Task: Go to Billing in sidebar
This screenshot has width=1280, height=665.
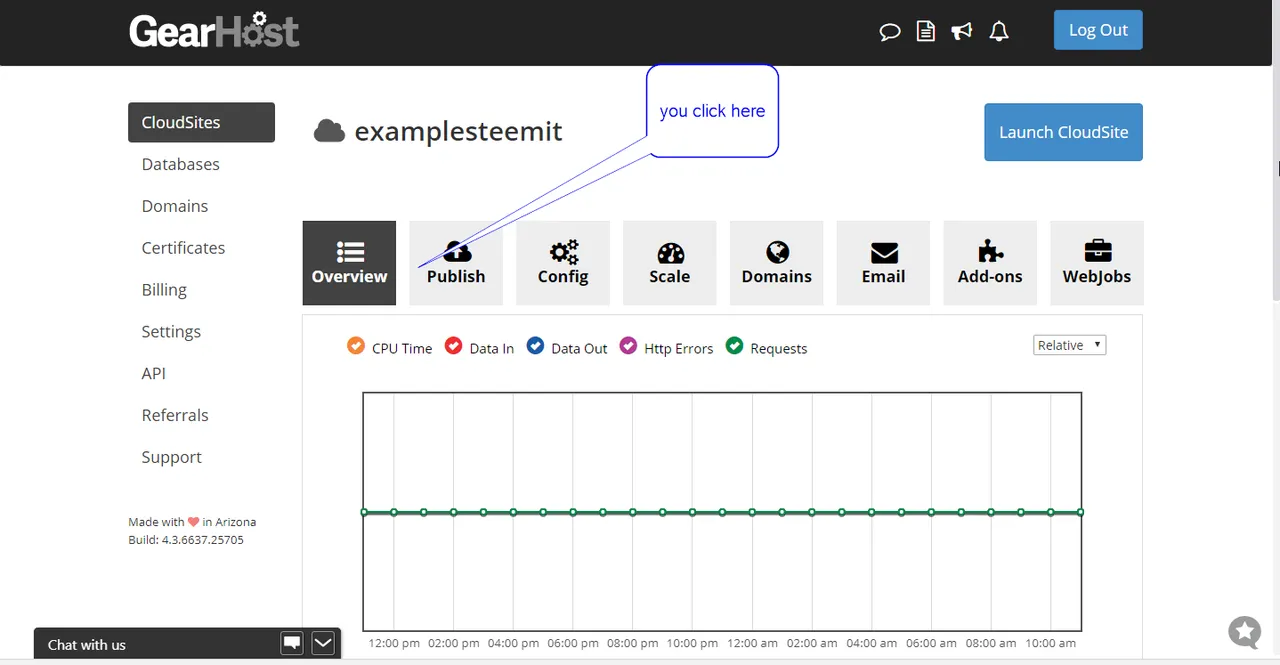Action: pyautogui.click(x=164, y=290)
